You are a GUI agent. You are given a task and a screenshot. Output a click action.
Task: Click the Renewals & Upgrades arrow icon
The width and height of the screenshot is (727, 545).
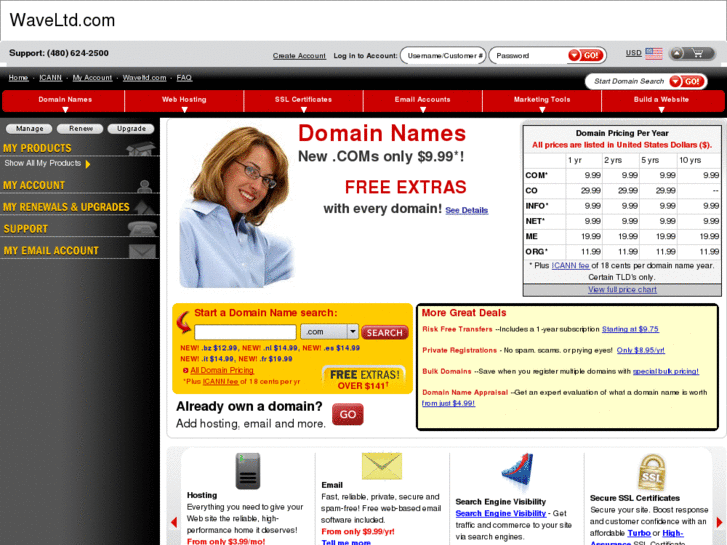pos(144,207)
